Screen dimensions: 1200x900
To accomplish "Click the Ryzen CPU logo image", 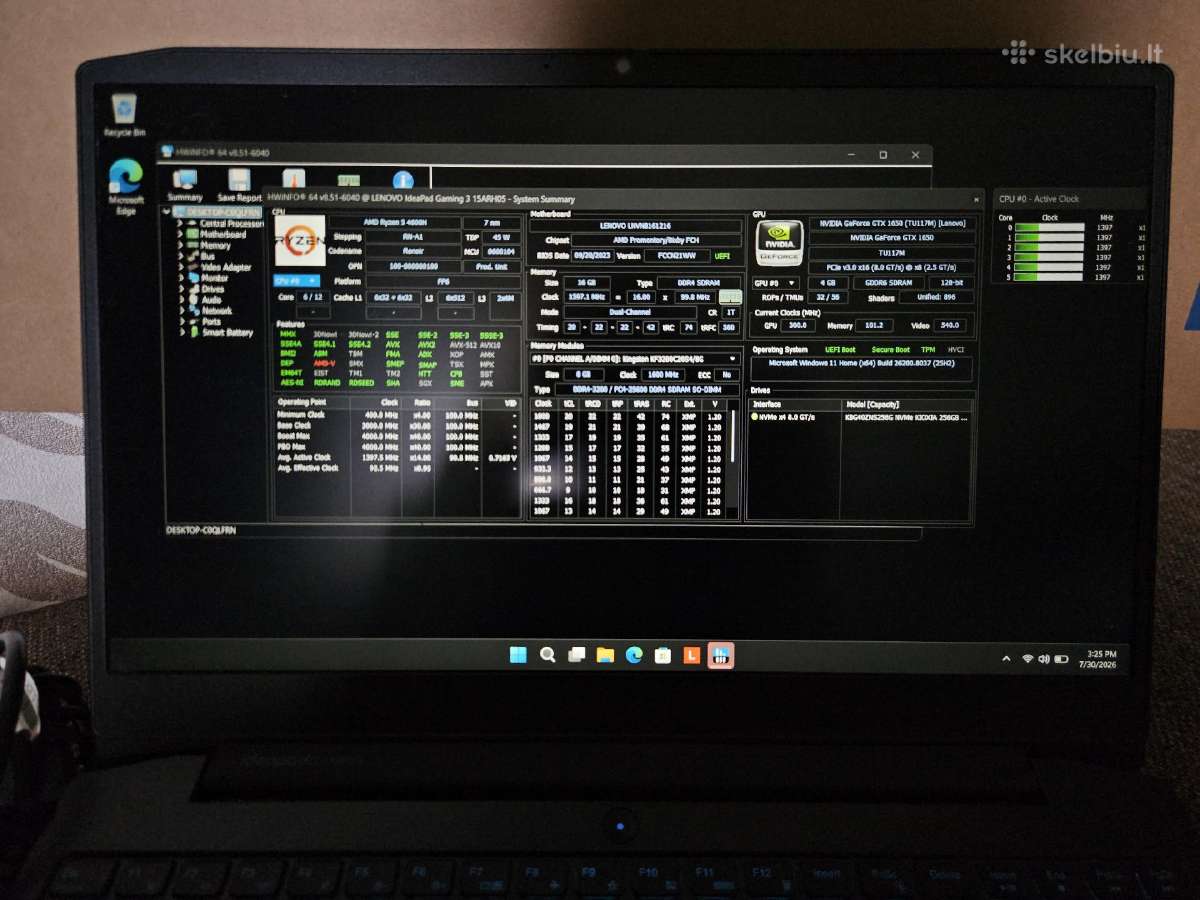I will tap(299, 240).
